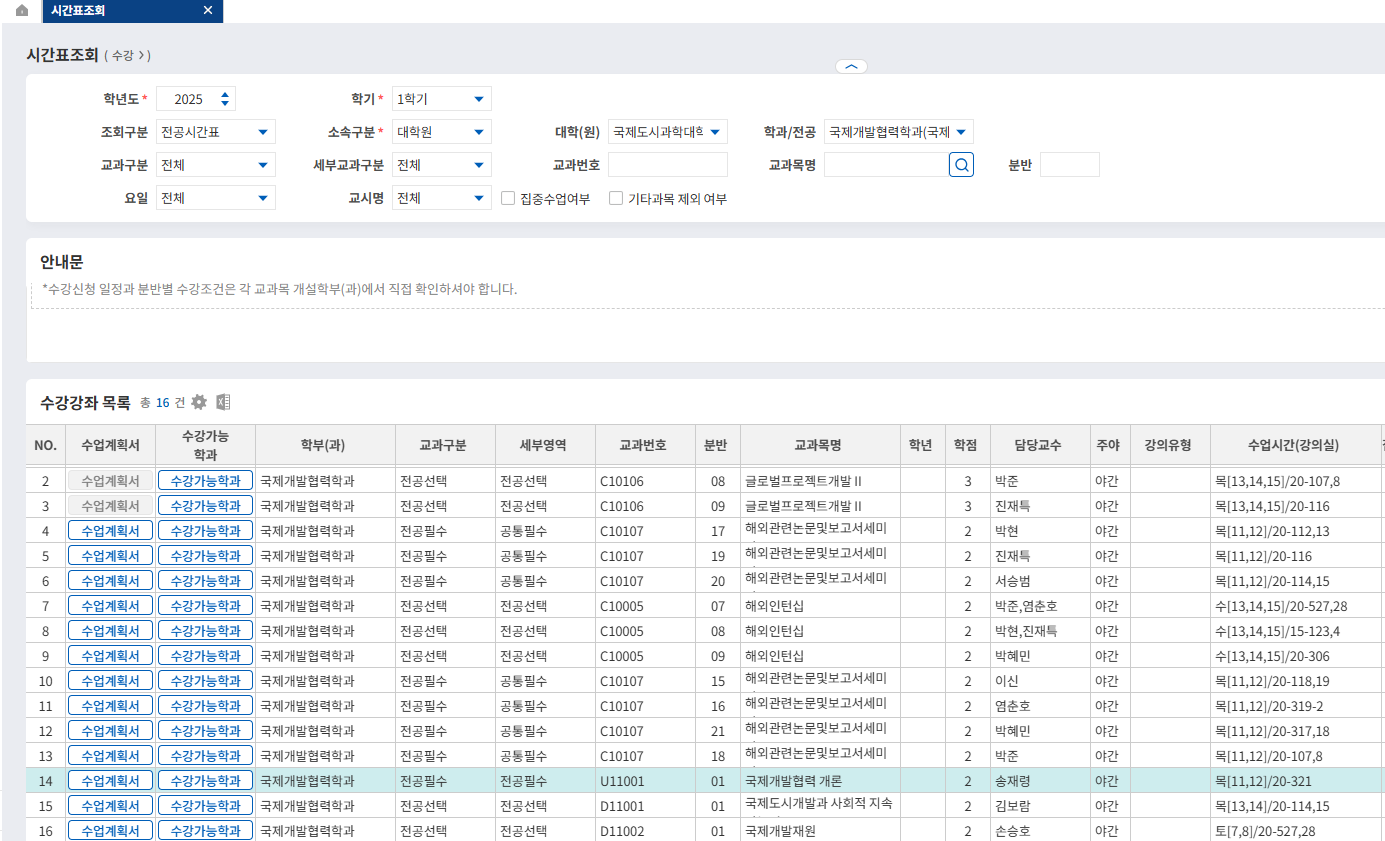Increase the 학년도 value with the stepper

pyautogui.click(x=225, y=95)
